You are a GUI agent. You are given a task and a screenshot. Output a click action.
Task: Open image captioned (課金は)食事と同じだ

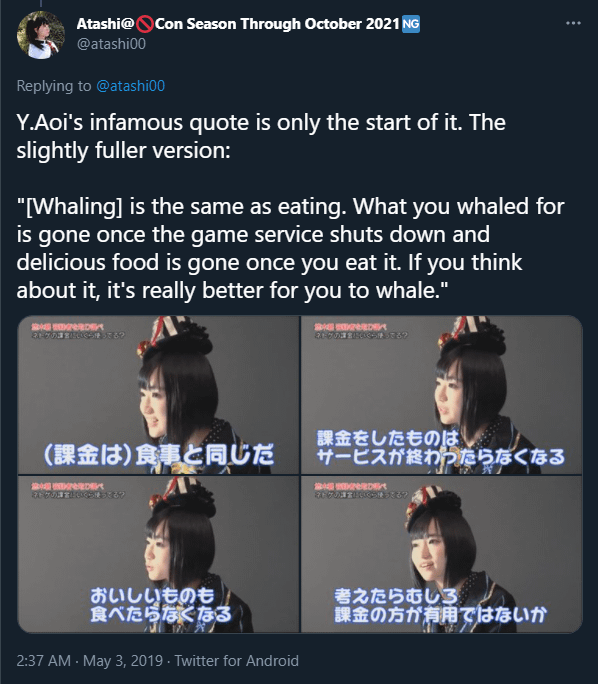point(158,395)
